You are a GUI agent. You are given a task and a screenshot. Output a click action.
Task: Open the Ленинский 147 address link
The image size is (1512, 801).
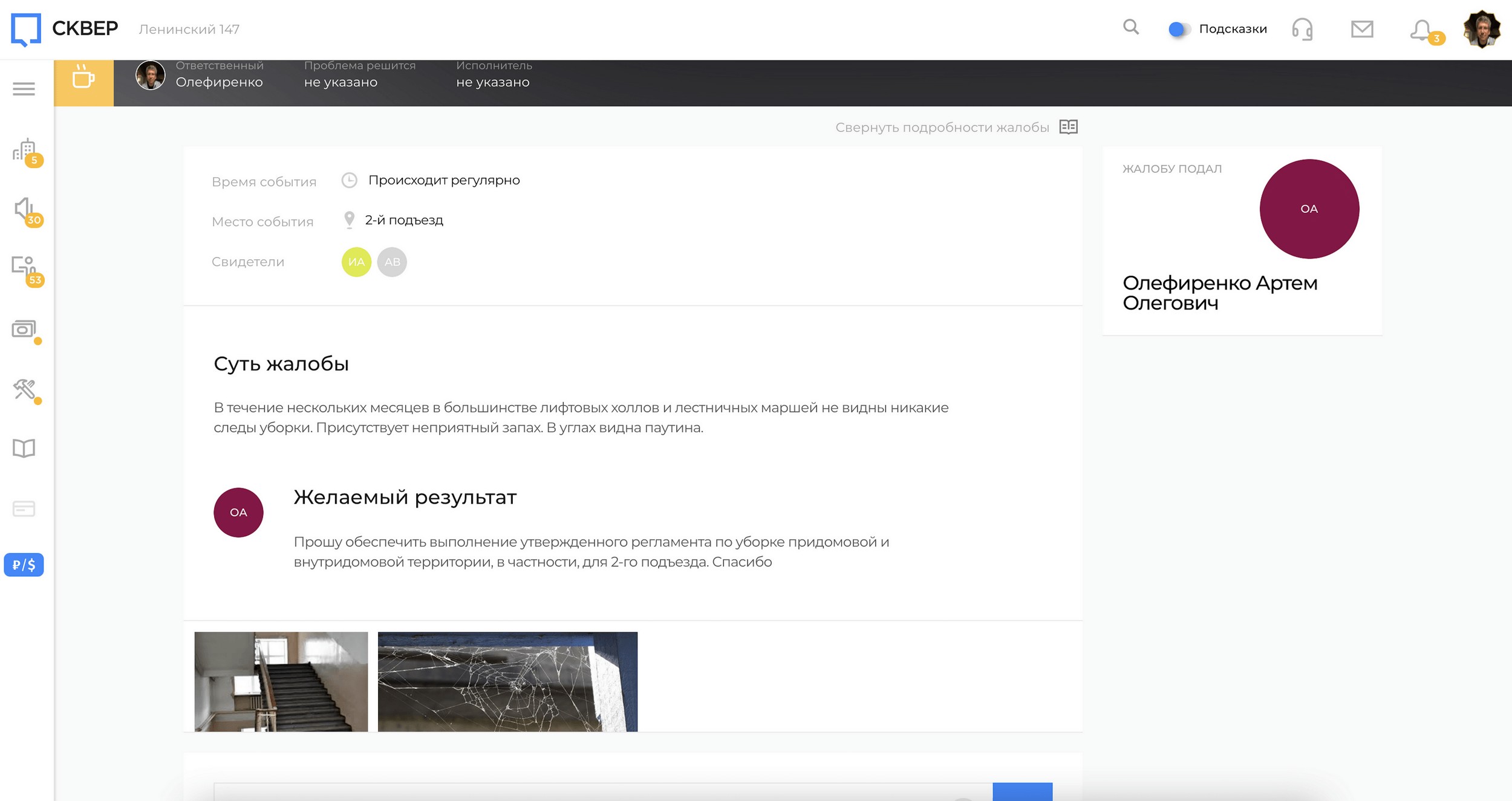pos(189,29)
